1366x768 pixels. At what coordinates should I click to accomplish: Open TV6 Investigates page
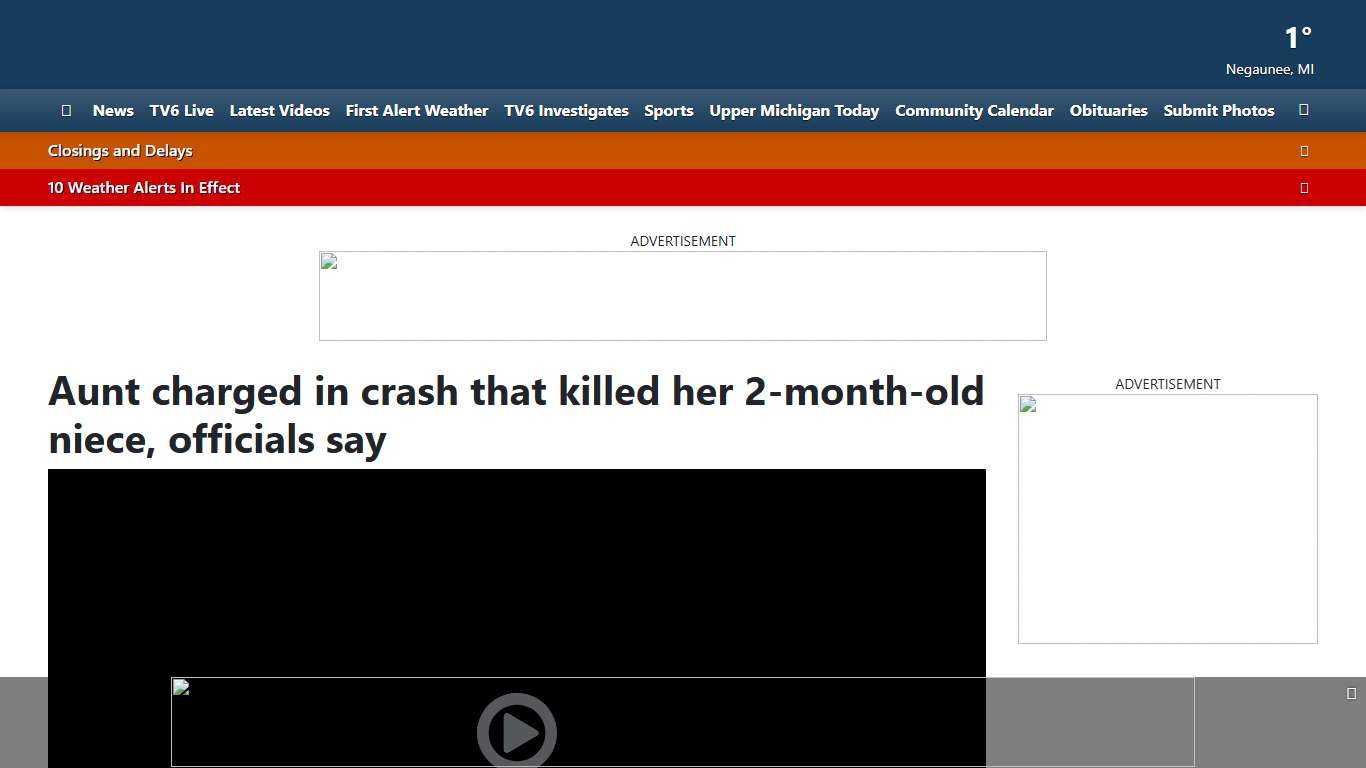(566, 111)
